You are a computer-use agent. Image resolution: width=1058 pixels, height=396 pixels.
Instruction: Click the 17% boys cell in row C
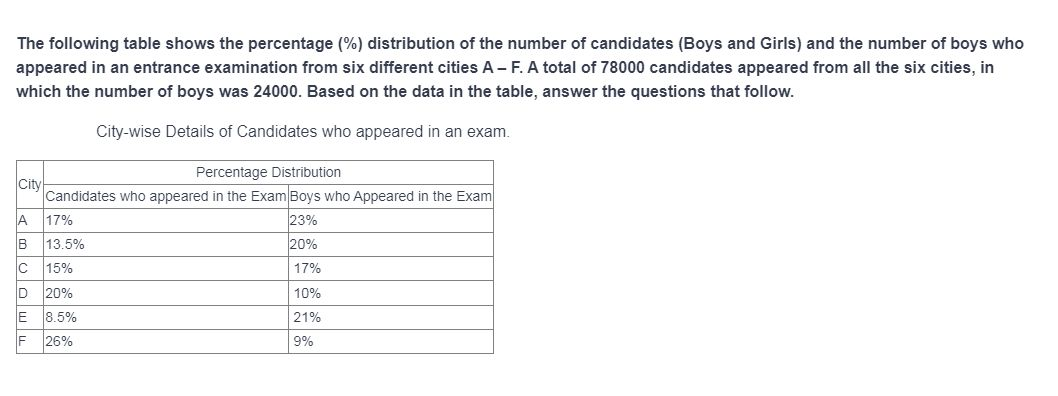pos(391,268)
